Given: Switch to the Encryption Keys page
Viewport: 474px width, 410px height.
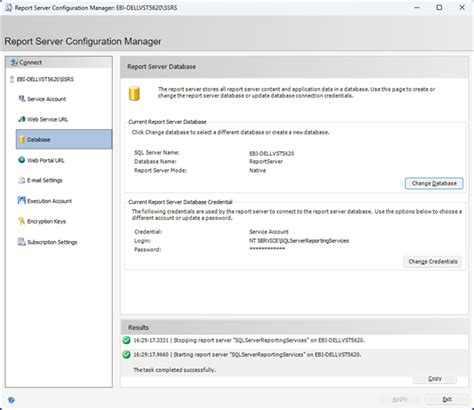Looking at the screenshot, I should pyautogui.click(x=46, y=221).
